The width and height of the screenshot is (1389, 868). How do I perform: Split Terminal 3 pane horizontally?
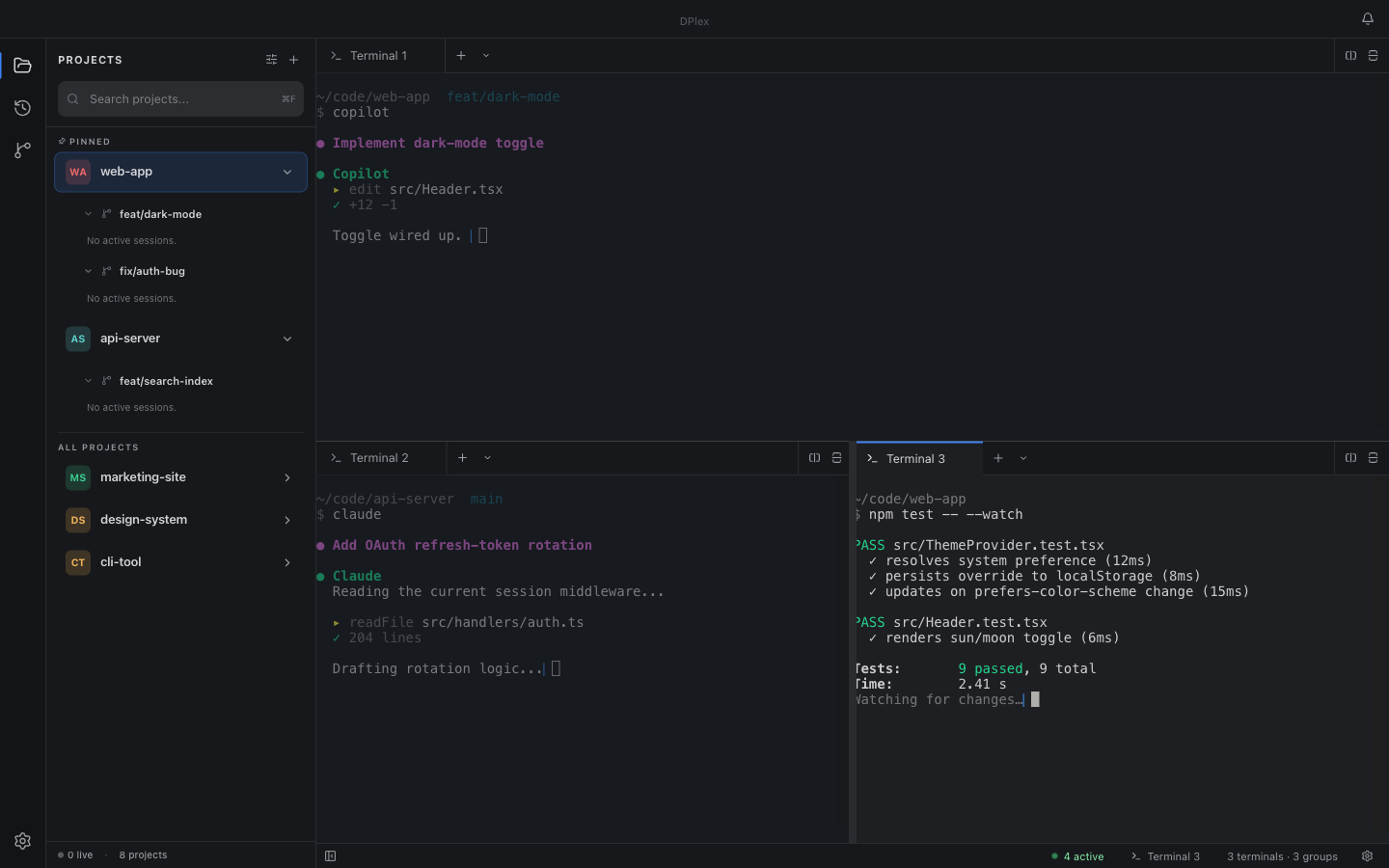pyautogui.click(x=1373, y=458)
